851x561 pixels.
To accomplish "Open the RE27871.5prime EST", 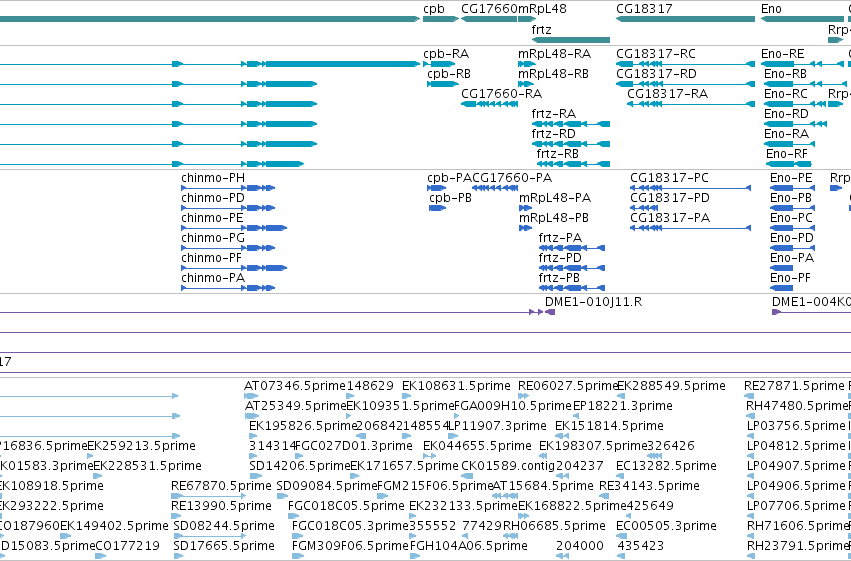I will coord(749,396).
